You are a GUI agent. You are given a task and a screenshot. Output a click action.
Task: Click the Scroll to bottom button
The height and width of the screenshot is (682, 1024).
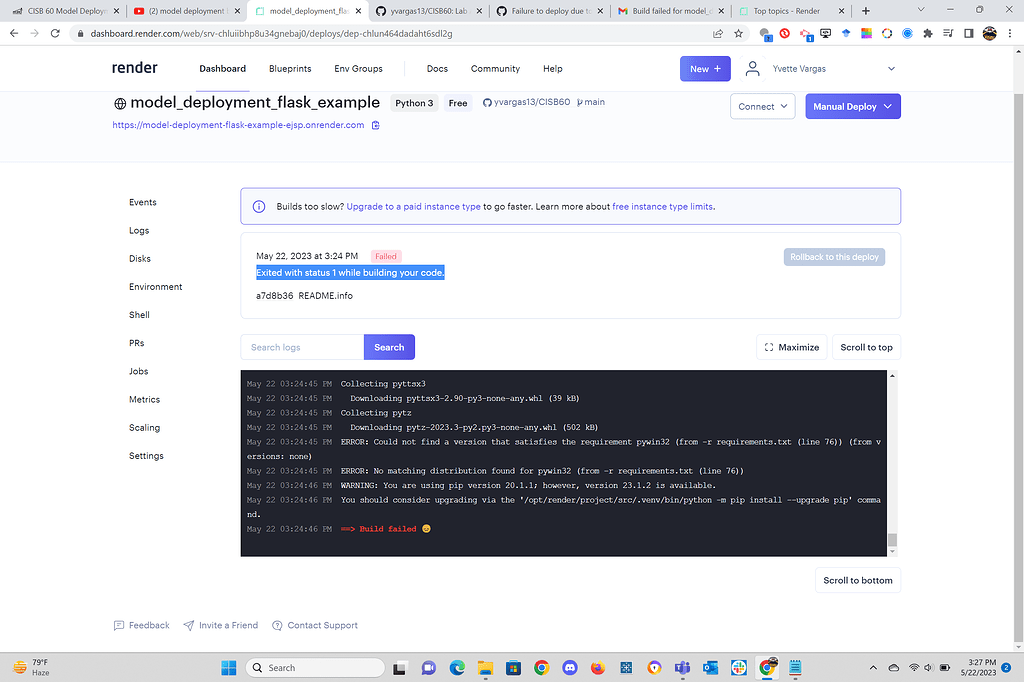[857, 579]
